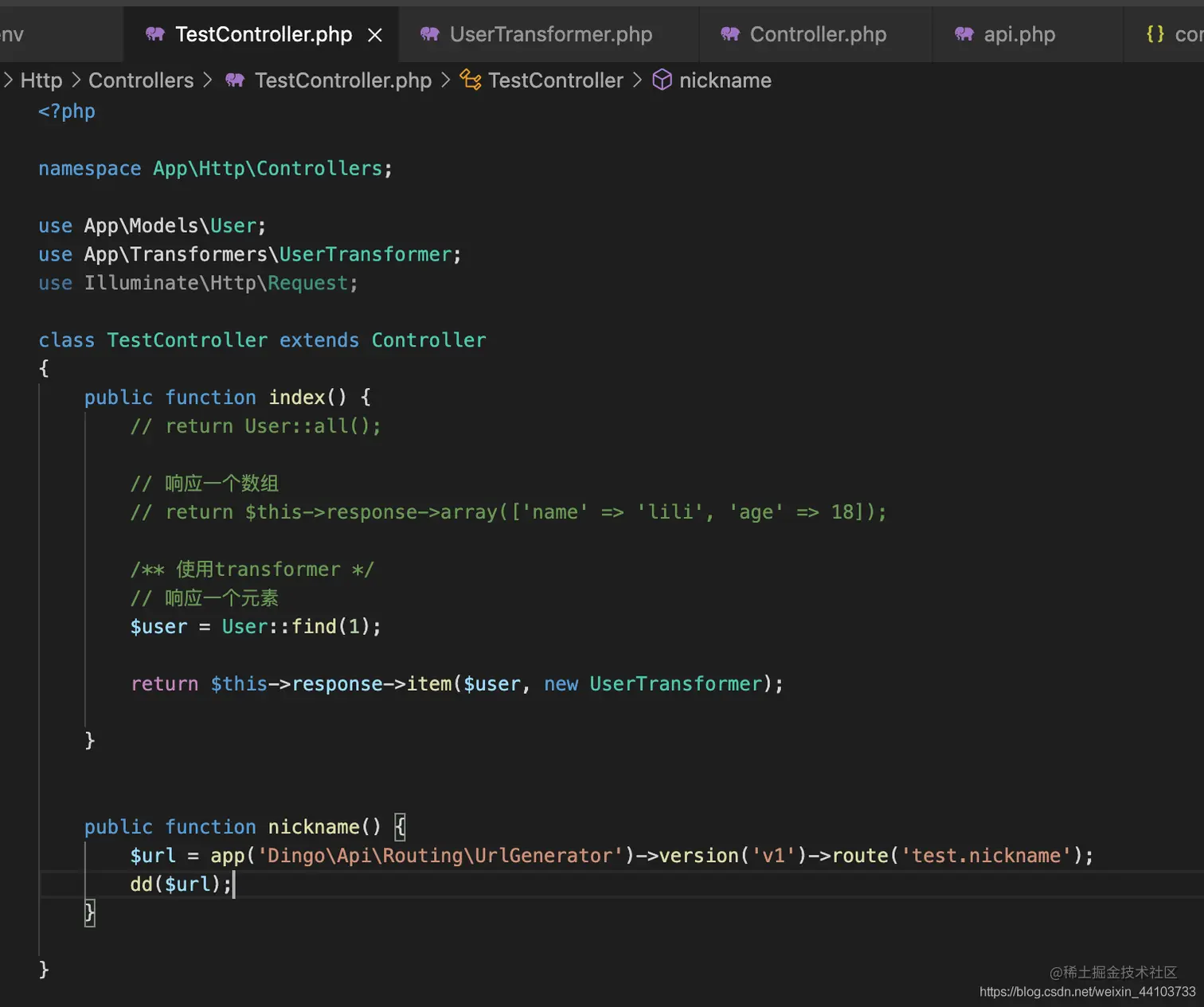
Task: Expand the chevron after Http breadcrumb
Action: click(76, 80)
